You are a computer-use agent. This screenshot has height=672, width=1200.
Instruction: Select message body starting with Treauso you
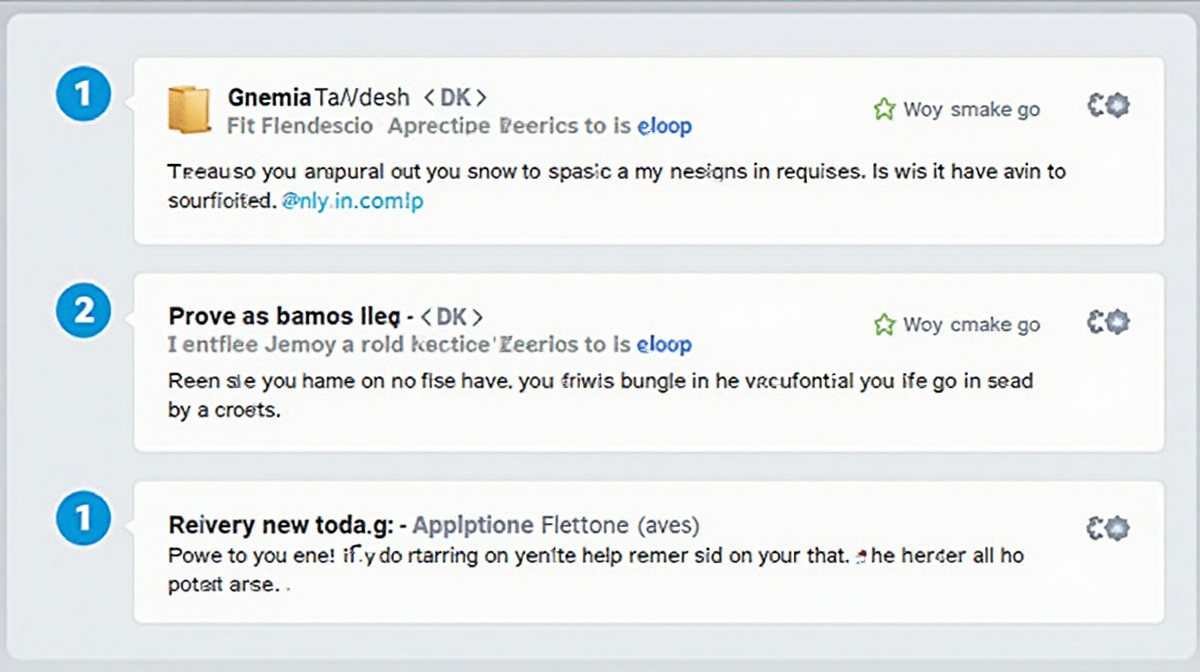pos(615,172)
